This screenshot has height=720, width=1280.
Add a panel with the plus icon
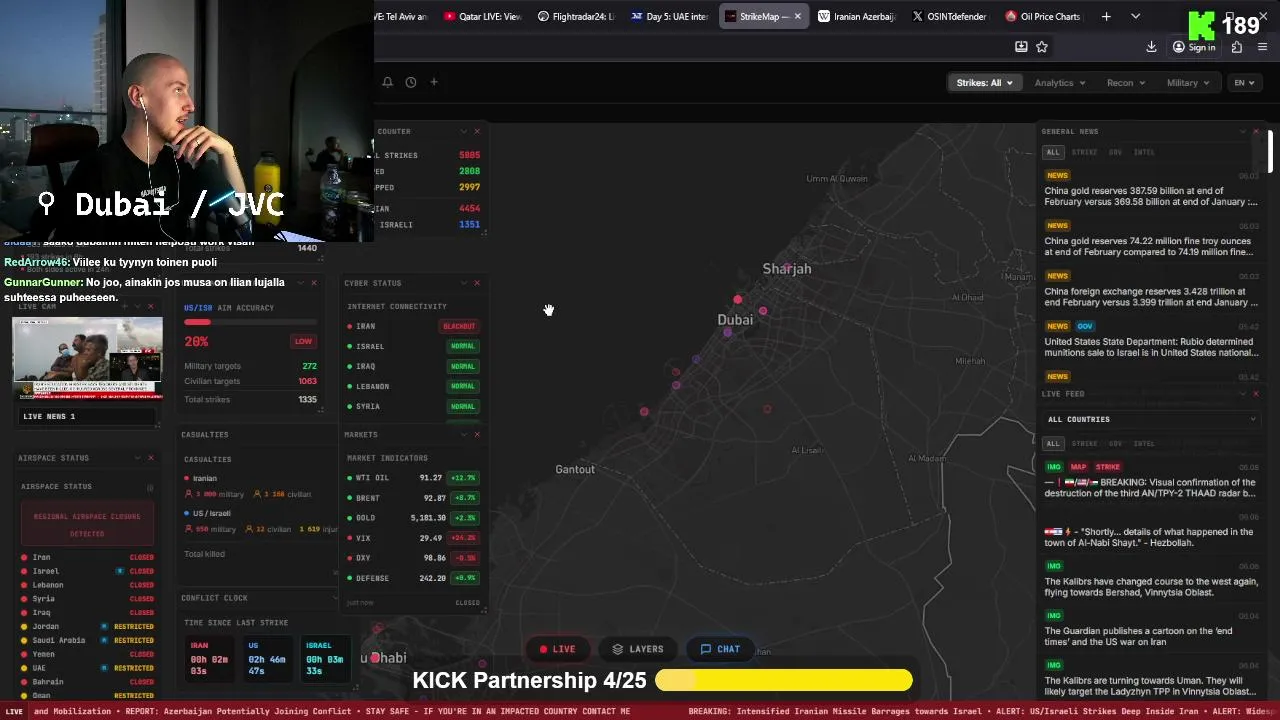point(434,82)
